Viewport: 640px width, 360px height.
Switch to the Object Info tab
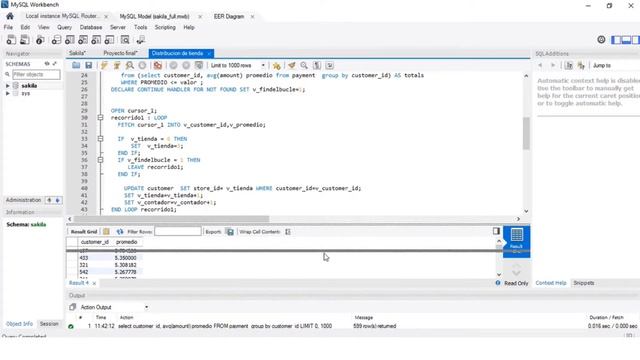(19, 324)
